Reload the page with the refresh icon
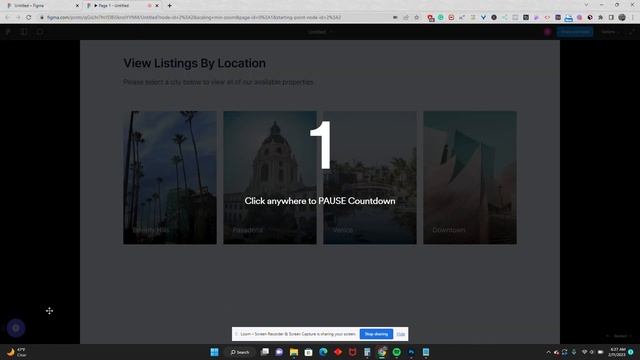 click(x=29, y=18)
